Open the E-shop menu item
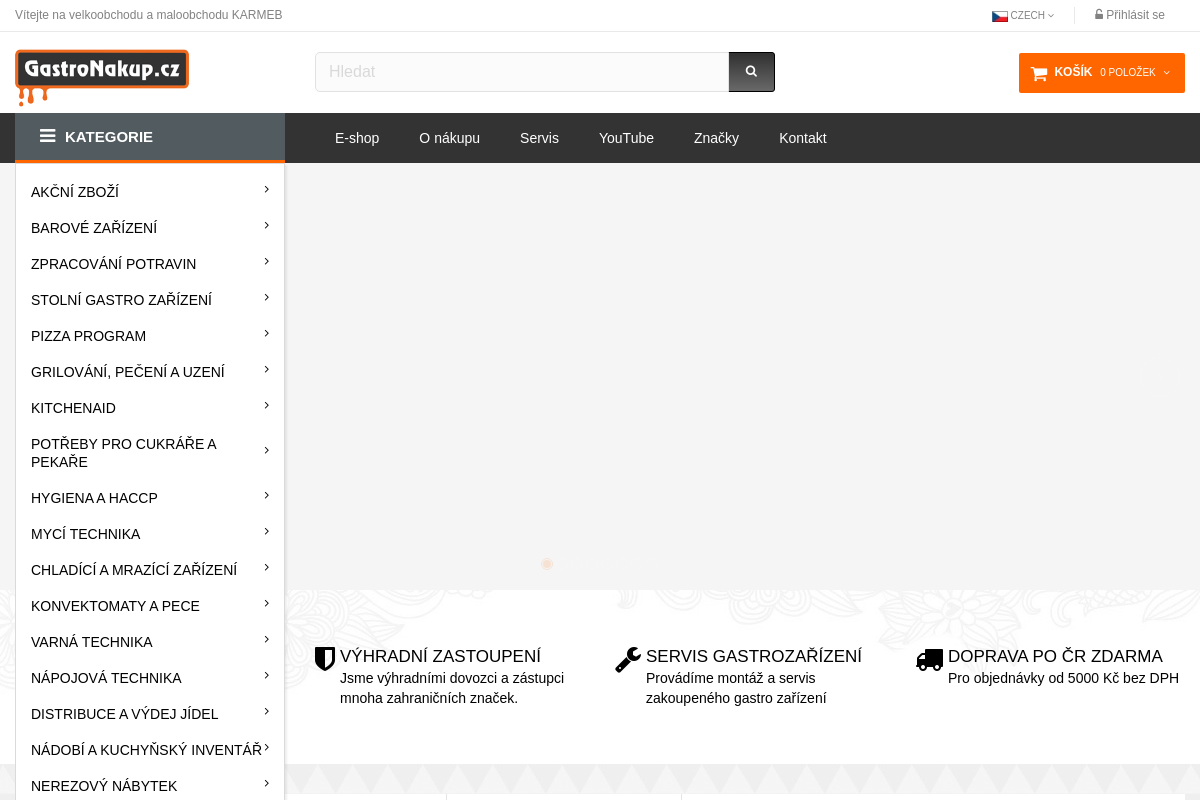 click(x=357, y=138)
